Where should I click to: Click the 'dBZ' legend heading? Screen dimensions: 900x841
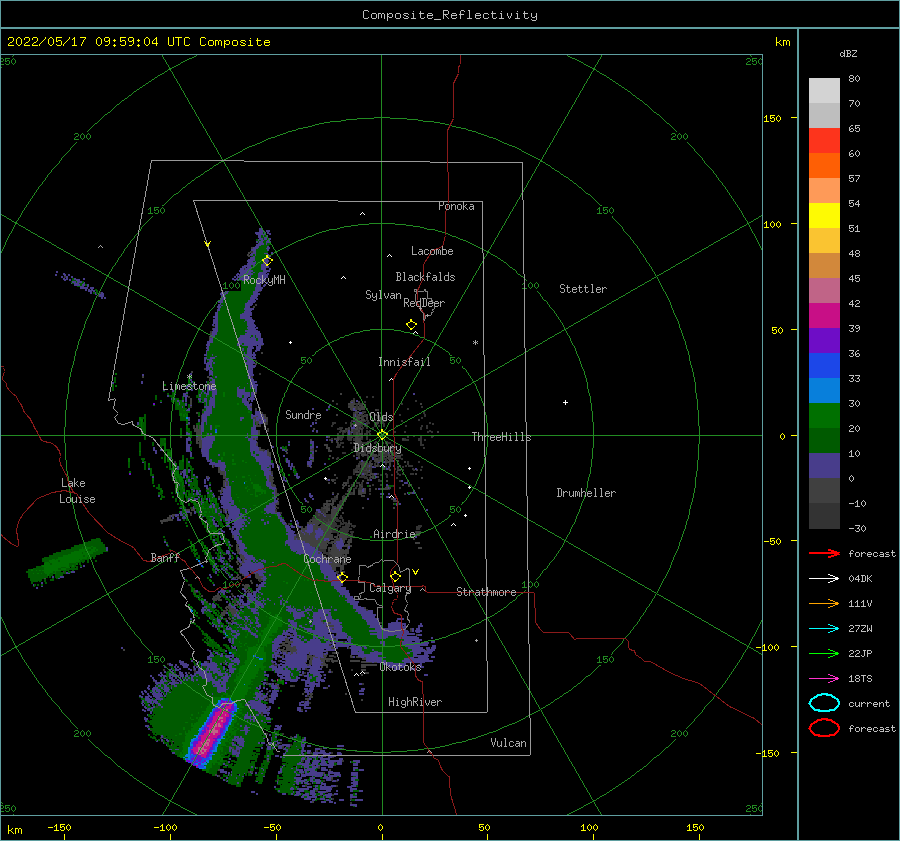click(848, 54)
